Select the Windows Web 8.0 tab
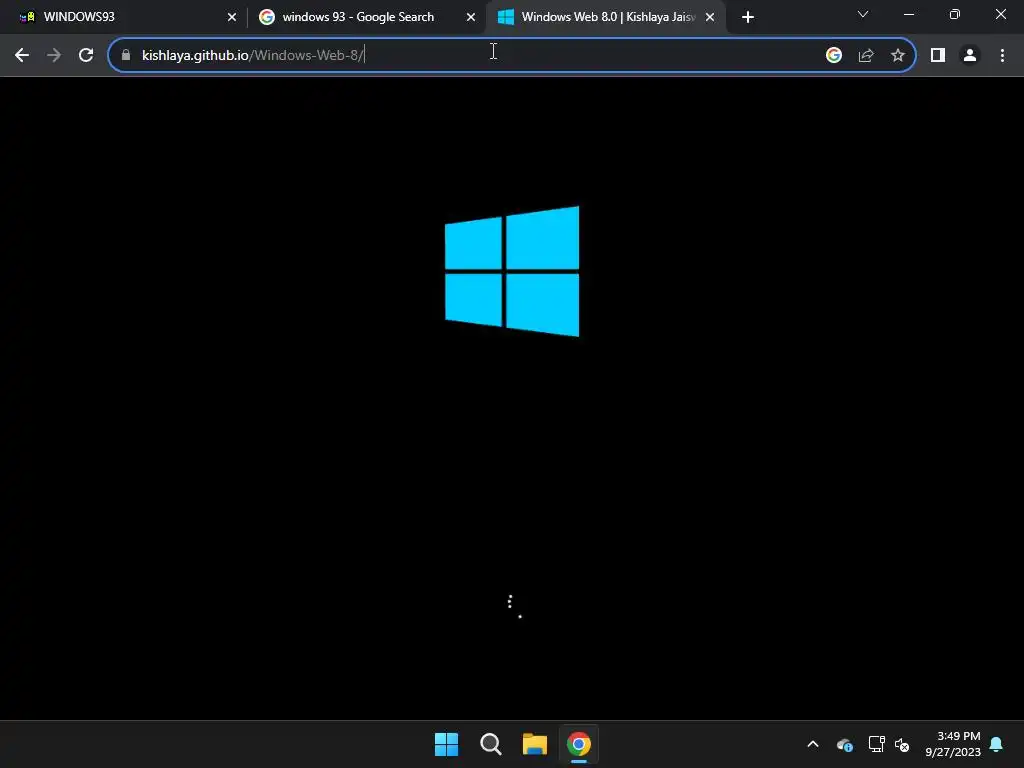The image size is (1024, 768). [x=605, y=17]
